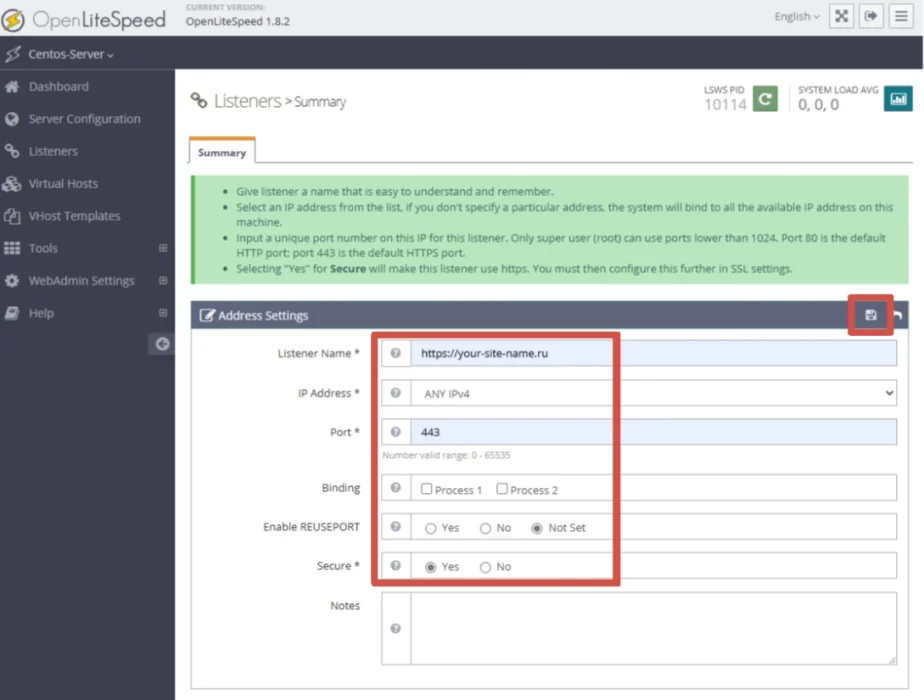Click the Dashboard home icon
This screenshot has width=924, height=700.
[x=12, y=87]
